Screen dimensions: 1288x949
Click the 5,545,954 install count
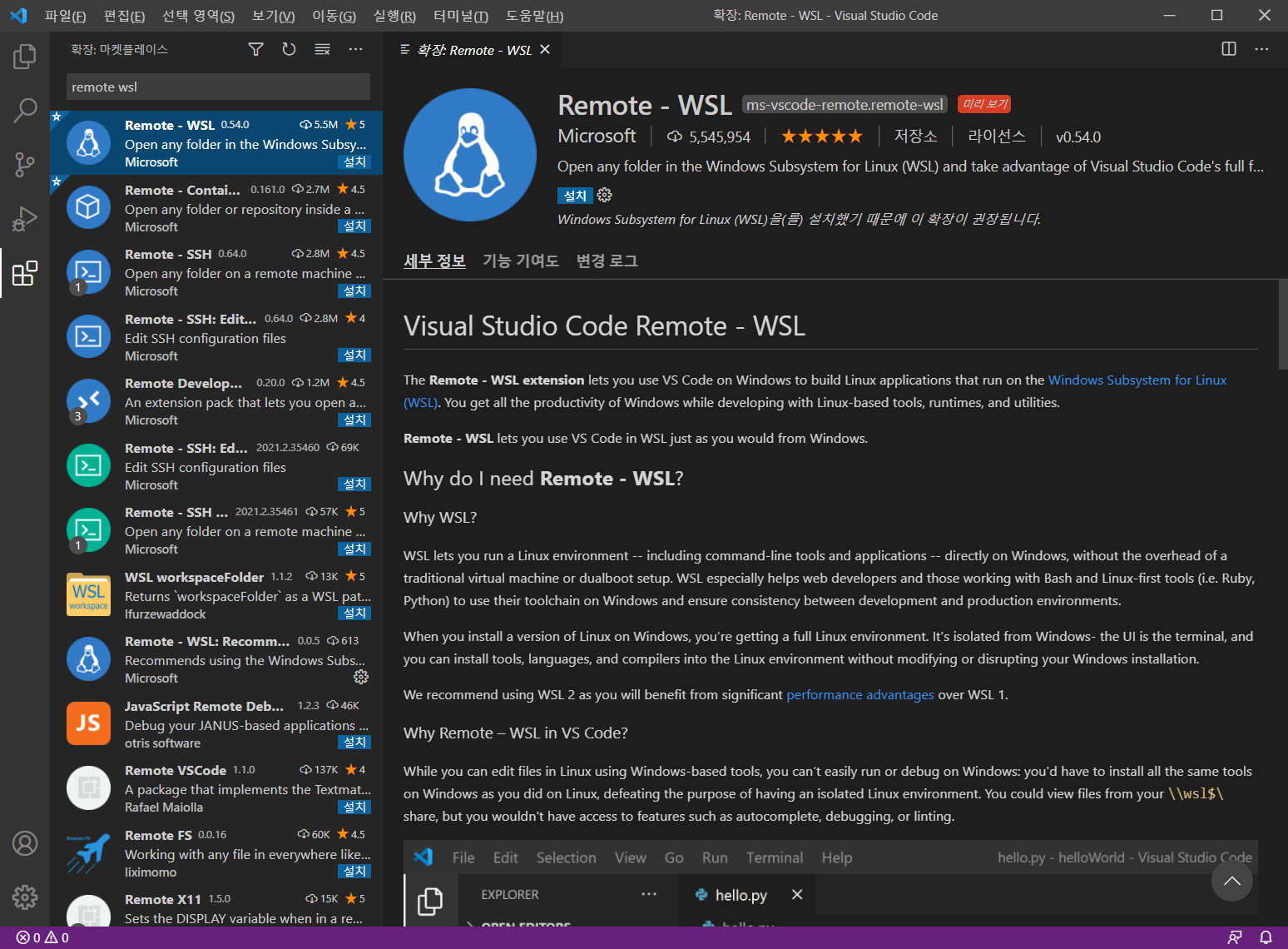(709, 137)
